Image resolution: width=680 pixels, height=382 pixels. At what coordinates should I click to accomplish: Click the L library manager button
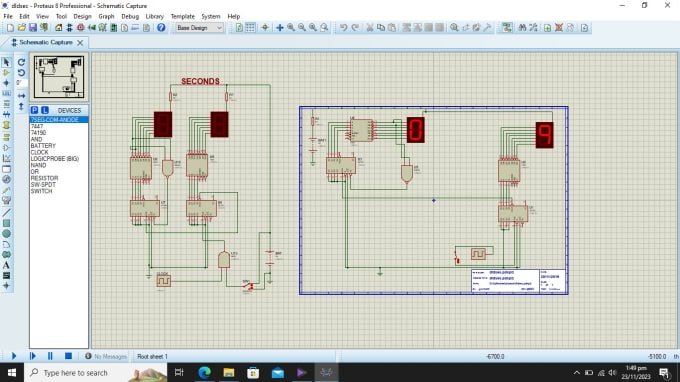coord(45,110)
